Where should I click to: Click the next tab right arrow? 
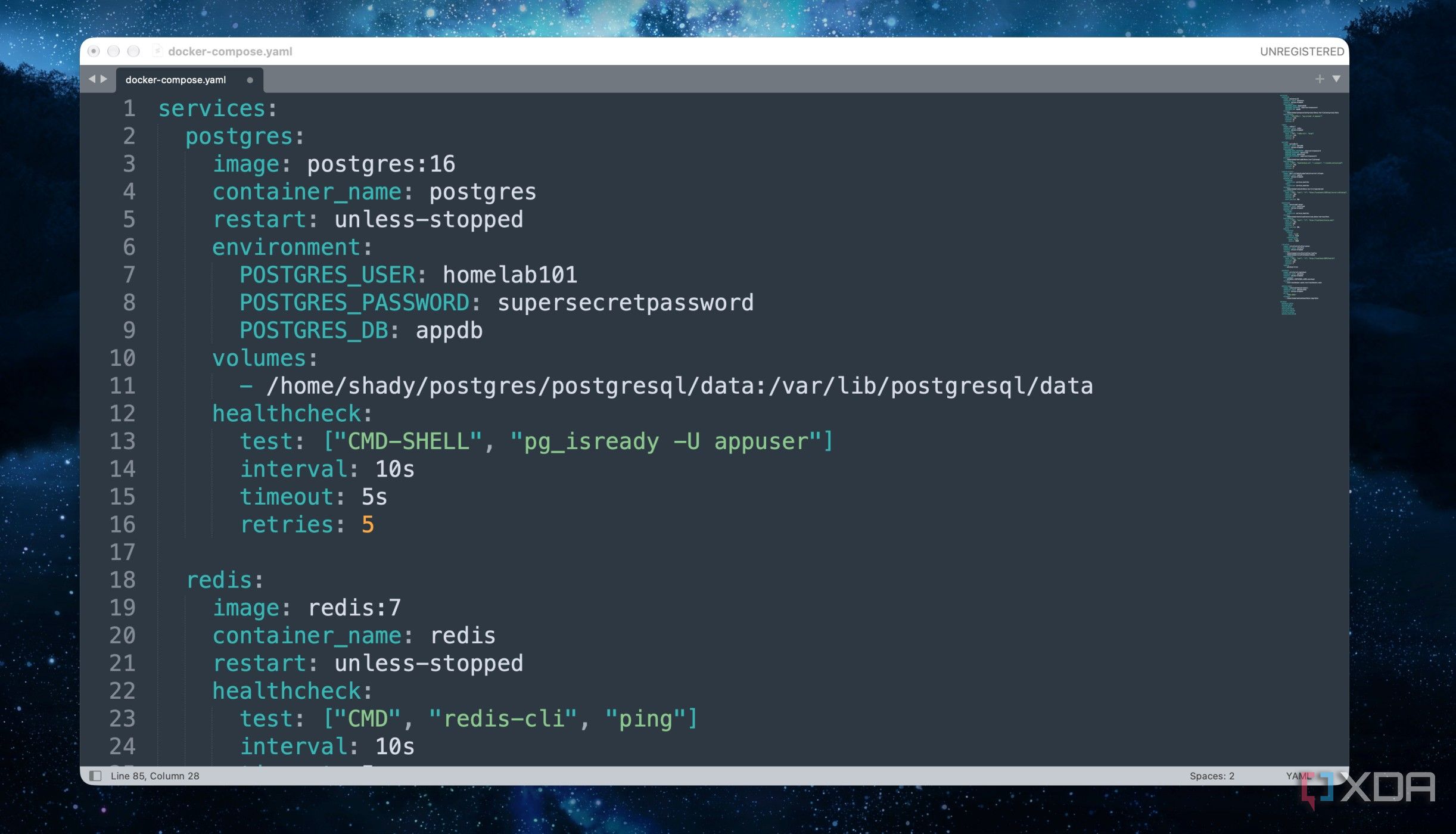tap(104, 79)
